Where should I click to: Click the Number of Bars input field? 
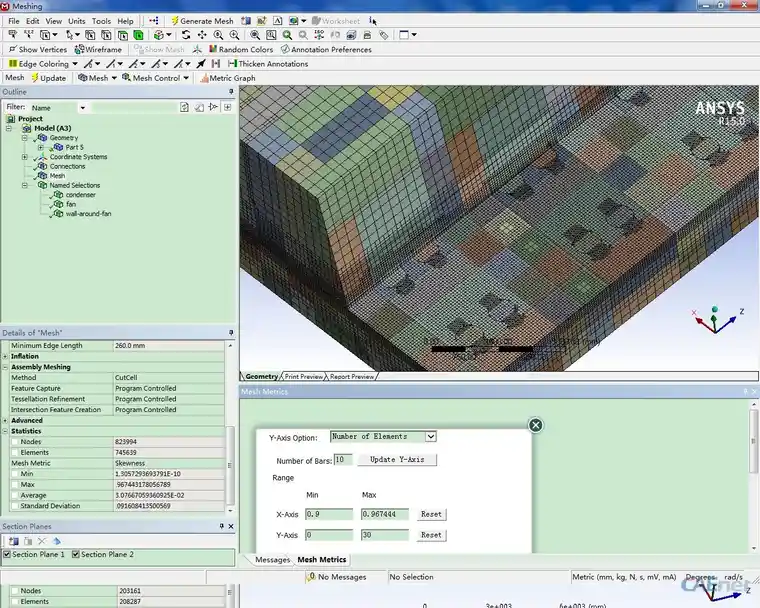pos(343,460)
